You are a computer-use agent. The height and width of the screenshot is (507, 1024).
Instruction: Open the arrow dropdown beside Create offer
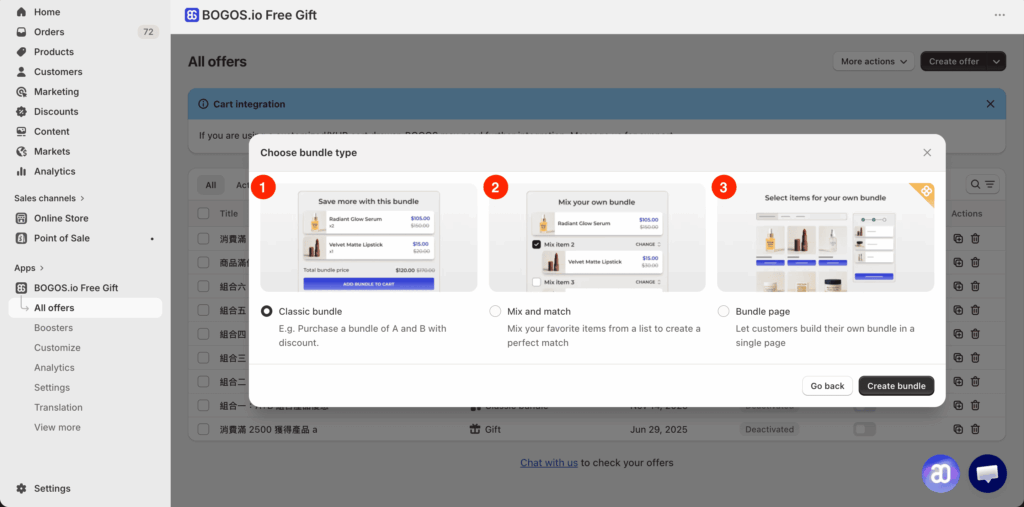click(996, 61)
